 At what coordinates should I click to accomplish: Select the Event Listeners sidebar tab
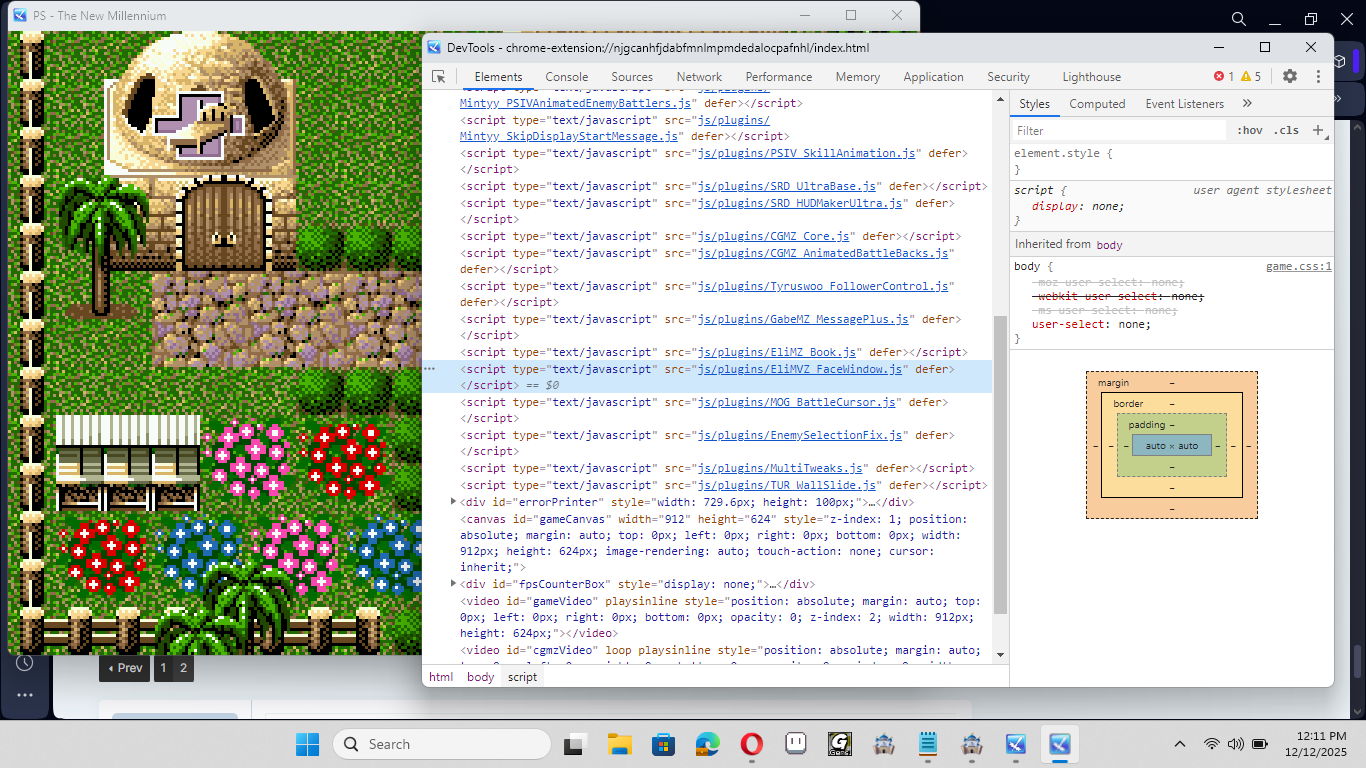[1184, 104]
